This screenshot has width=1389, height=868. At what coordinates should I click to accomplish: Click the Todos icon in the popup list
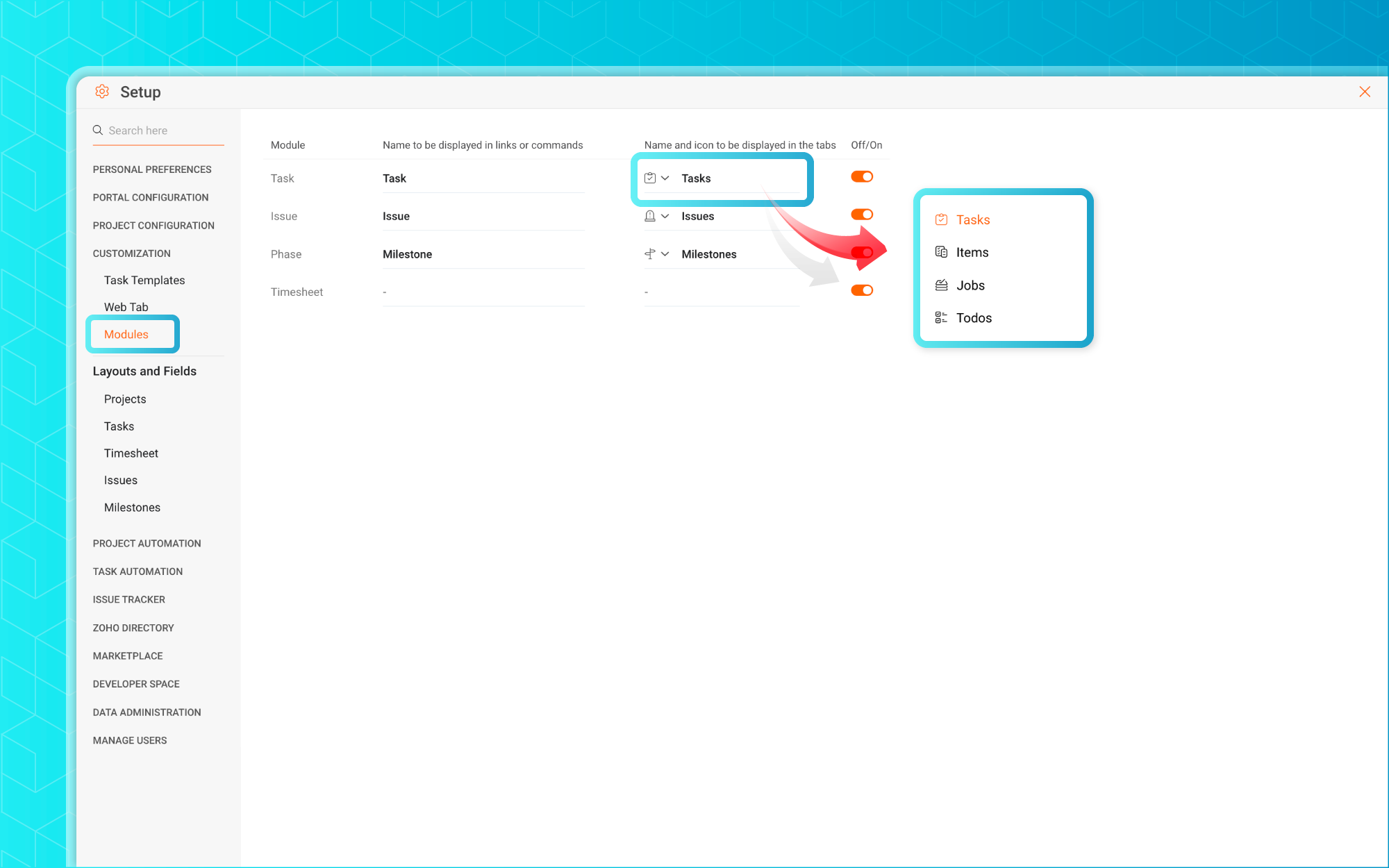[942, 318]
